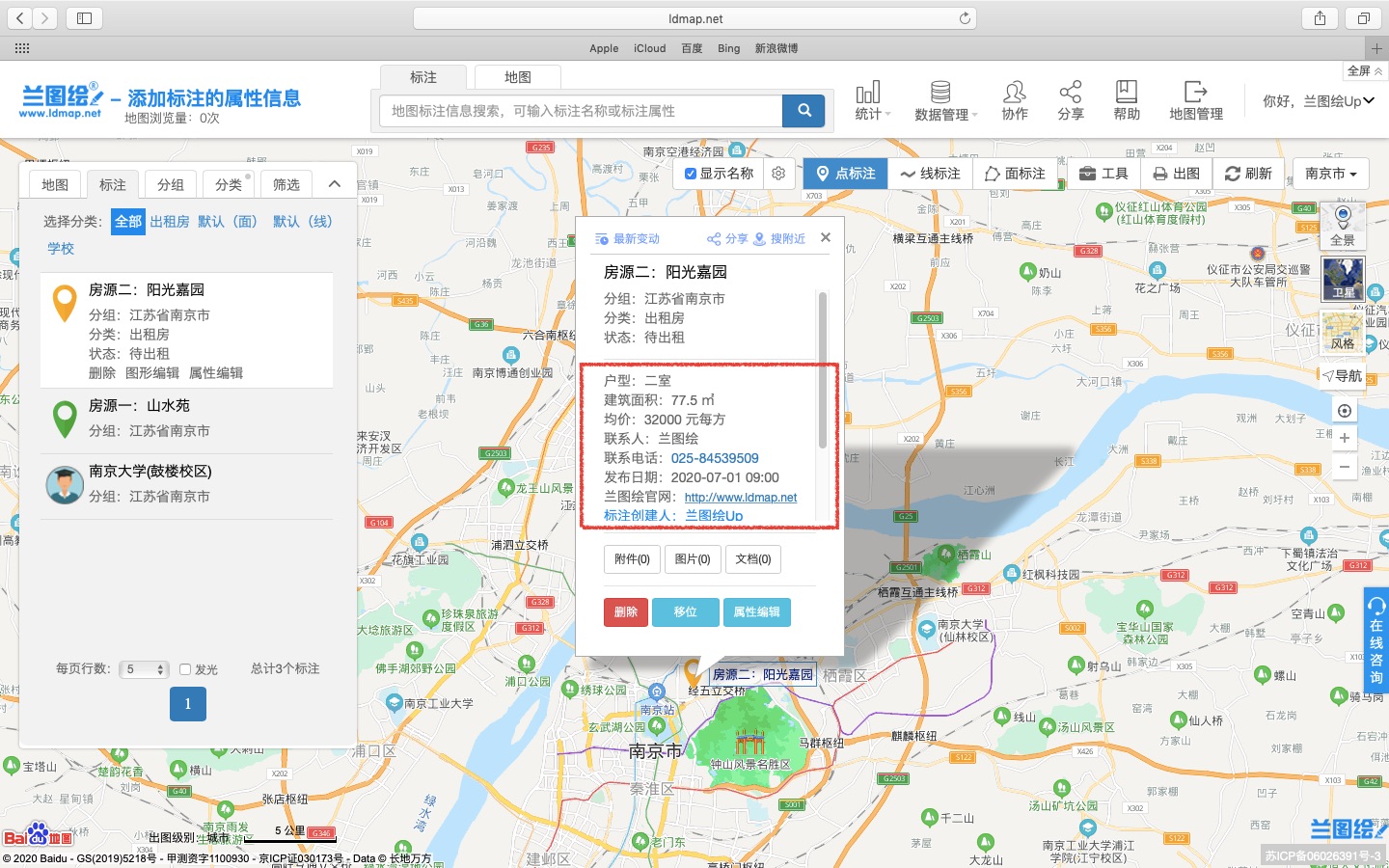Viewport: 1389px width, 868px height.
Task: Click the 附件(0) attachments button
Action: pyautogui.click(x=632, y=559)
